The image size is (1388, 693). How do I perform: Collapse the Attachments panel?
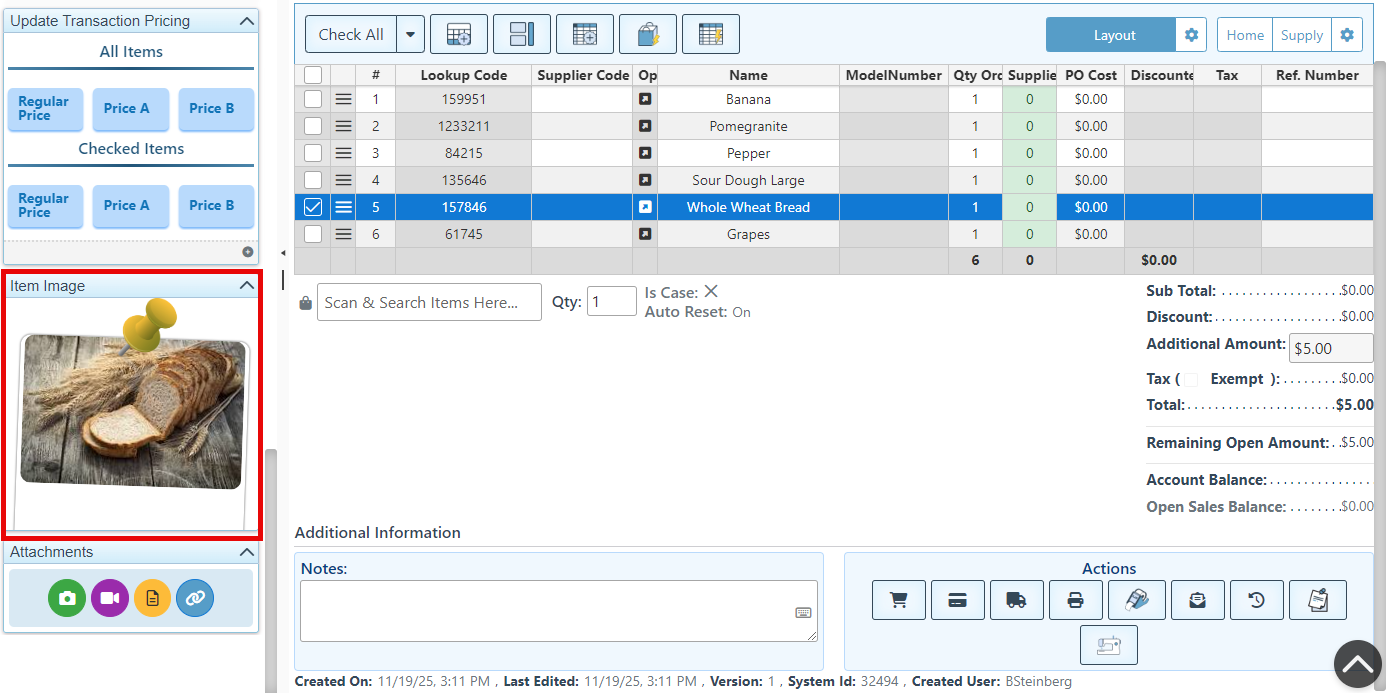pos(247,552)
